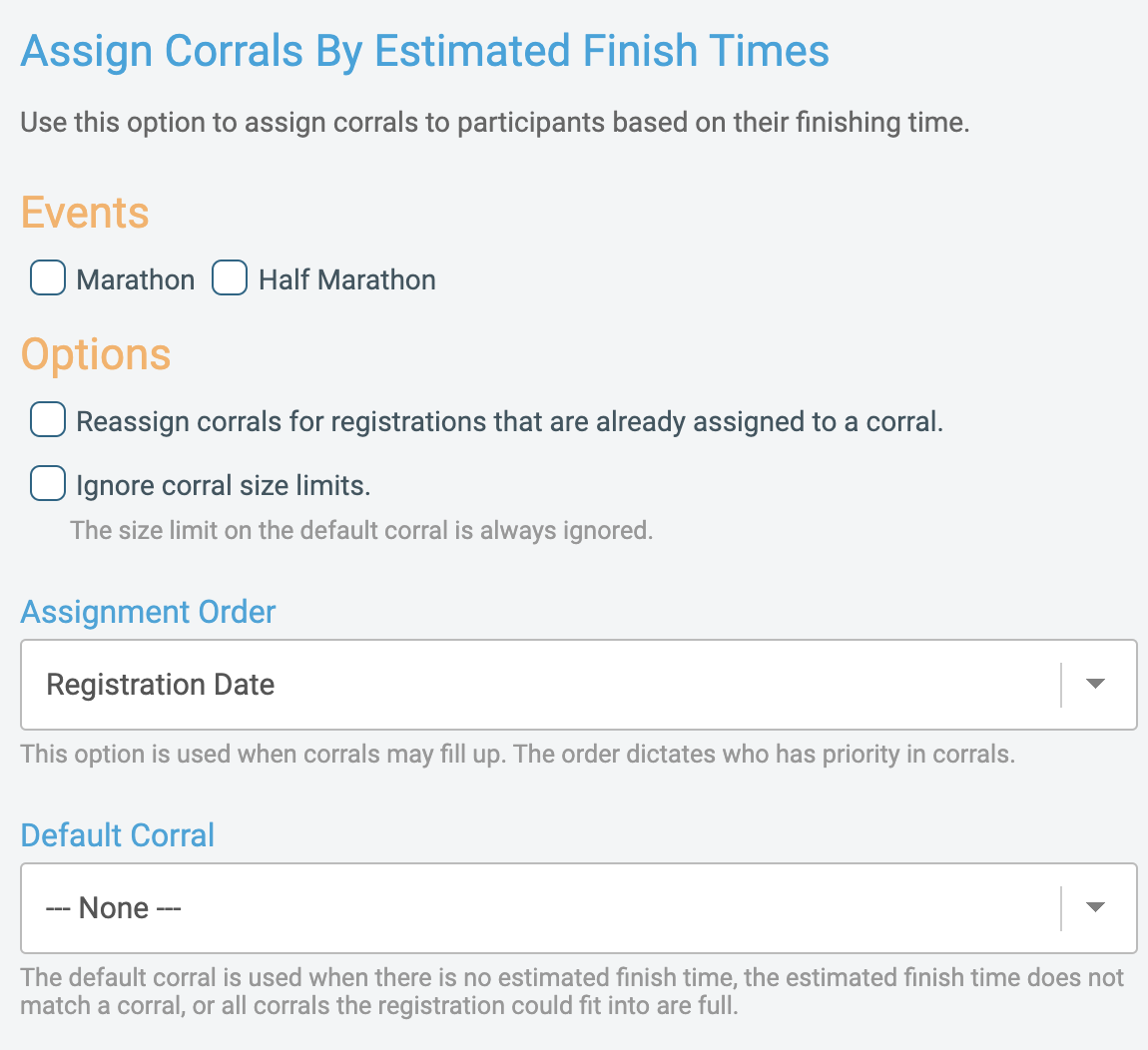Click the Half Marathon text label
This screenshot has height=1050, width=1148.
[x=346, y=280]
